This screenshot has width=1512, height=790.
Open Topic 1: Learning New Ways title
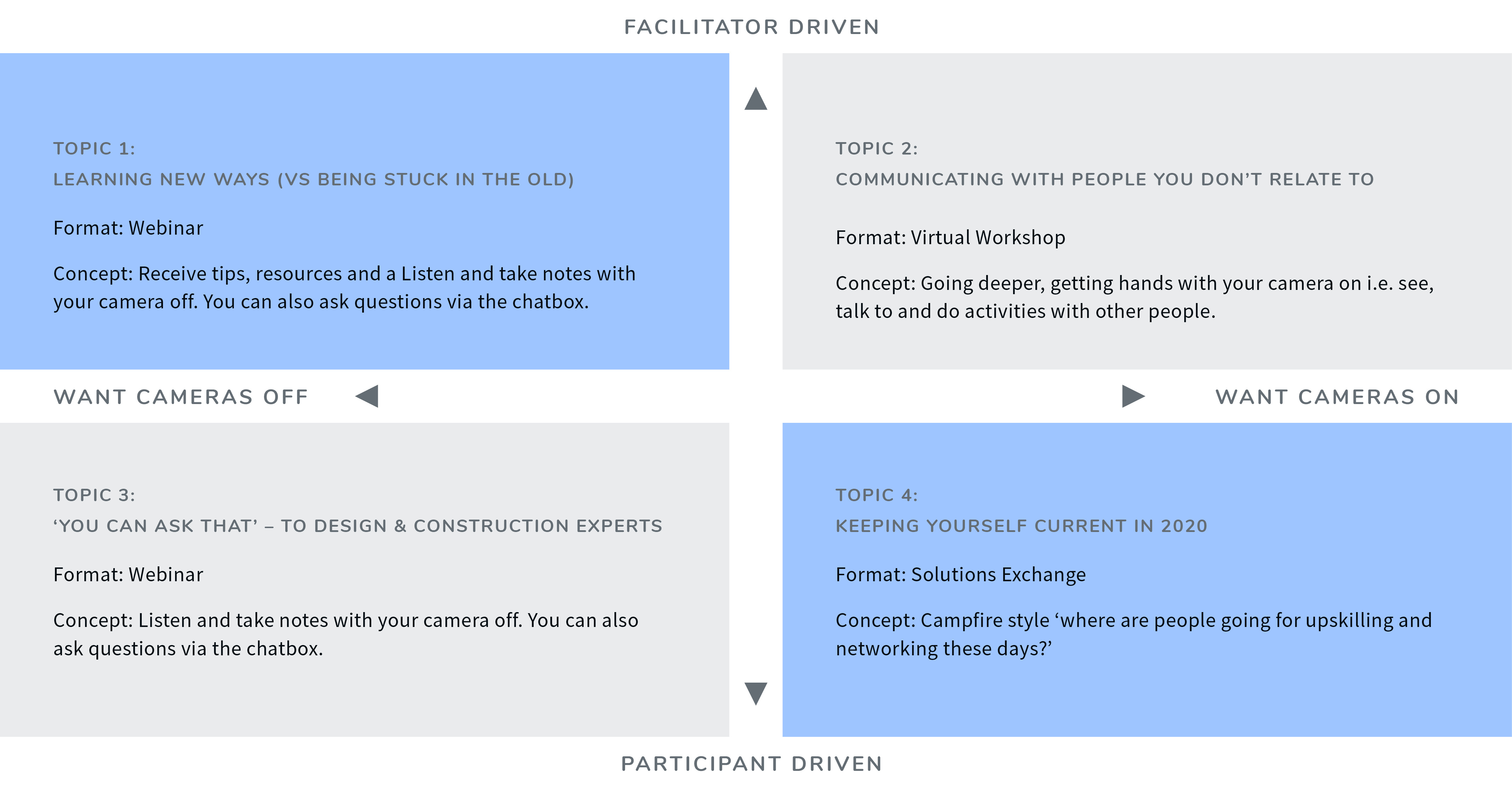click(x=314, y=164)
